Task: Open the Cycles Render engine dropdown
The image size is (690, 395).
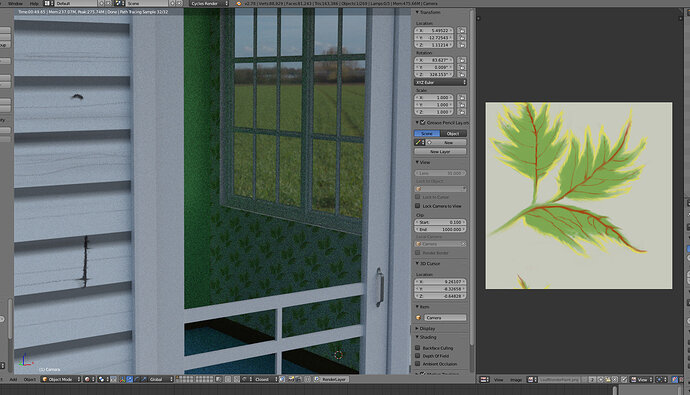Action: pos(209,3)
